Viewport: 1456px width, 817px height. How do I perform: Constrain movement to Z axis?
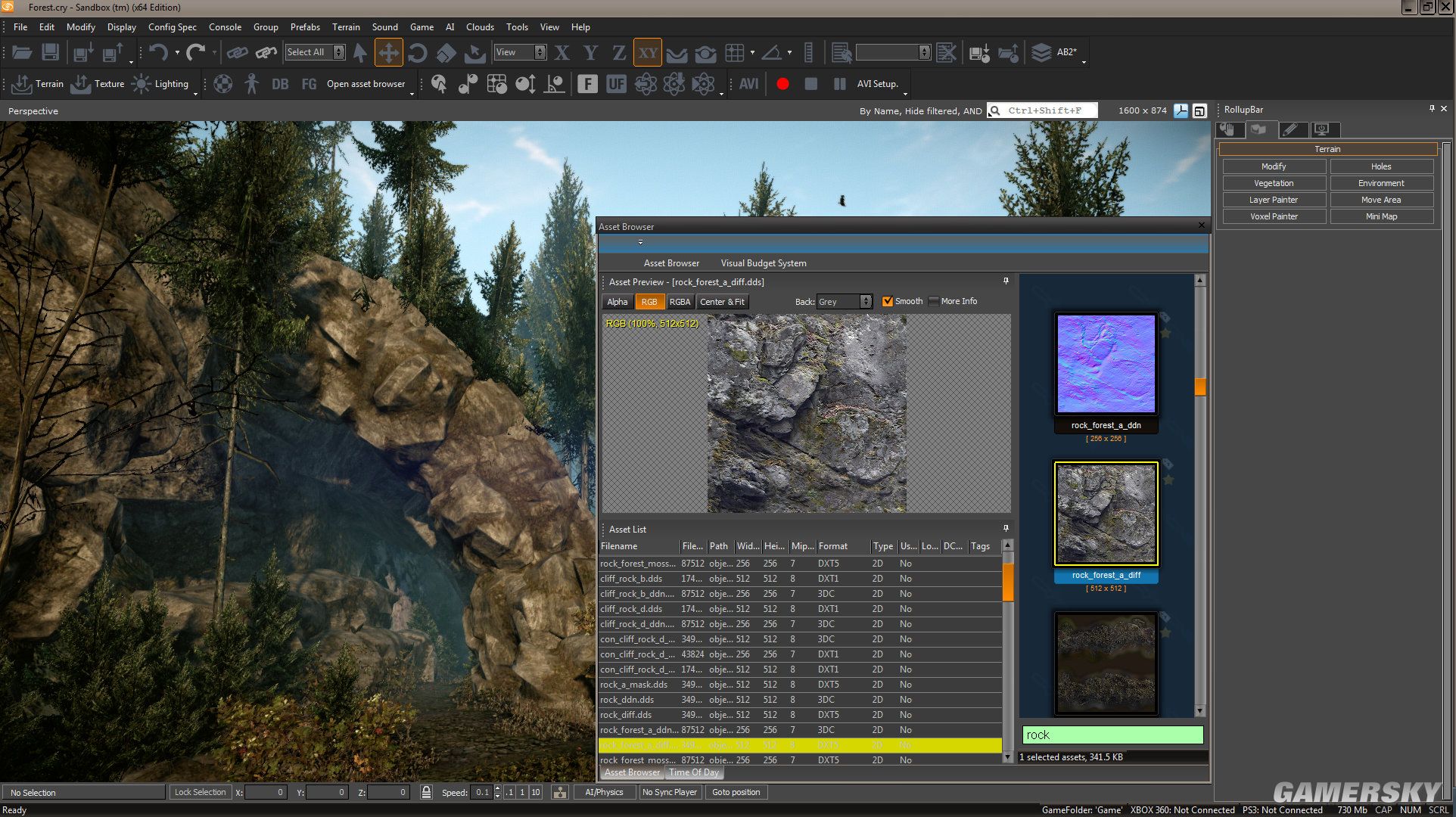pos(619,52)
